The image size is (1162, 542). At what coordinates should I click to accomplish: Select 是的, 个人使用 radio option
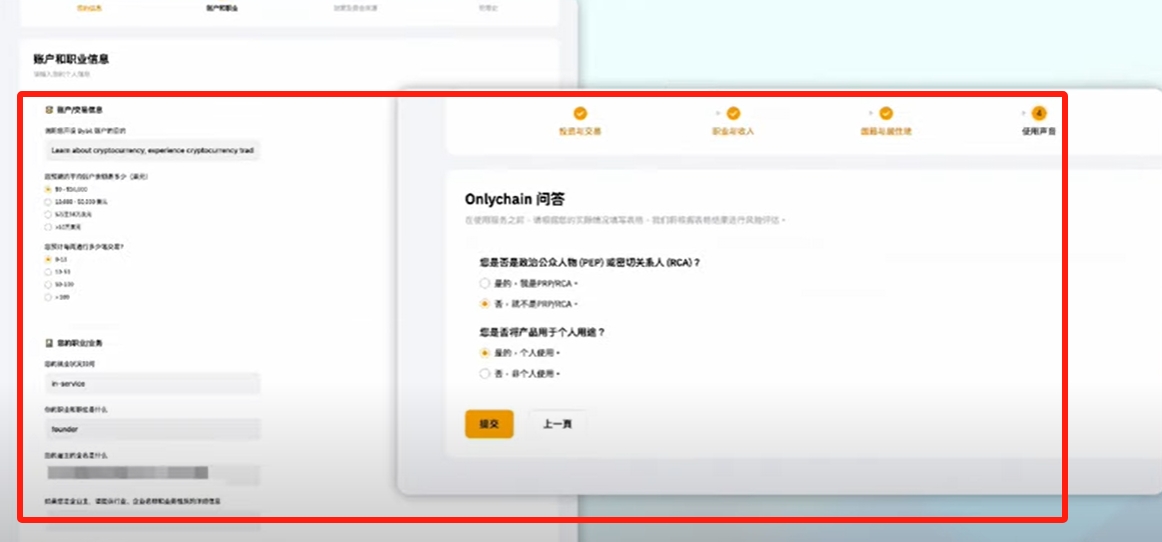485,353
